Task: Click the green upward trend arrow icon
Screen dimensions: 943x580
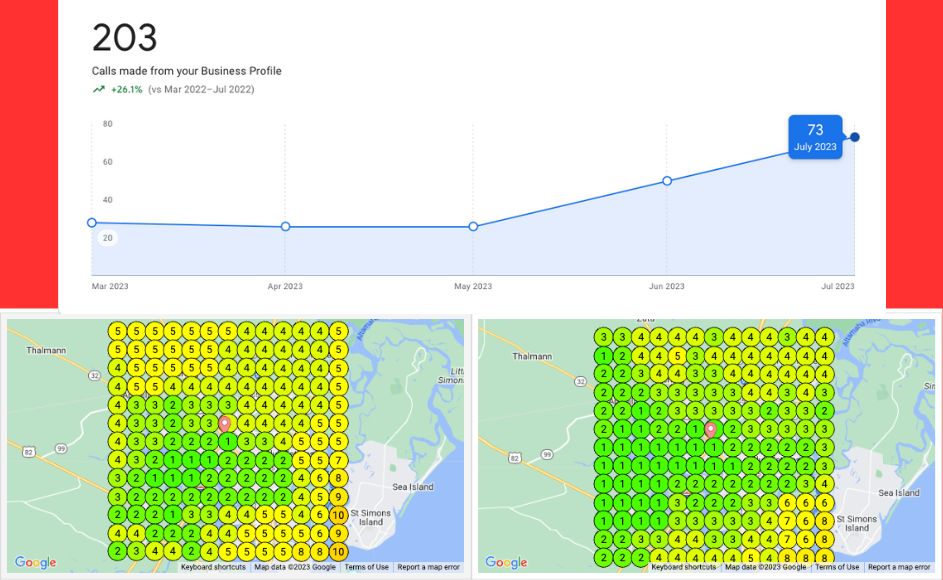Action: (x=99, y=89)
